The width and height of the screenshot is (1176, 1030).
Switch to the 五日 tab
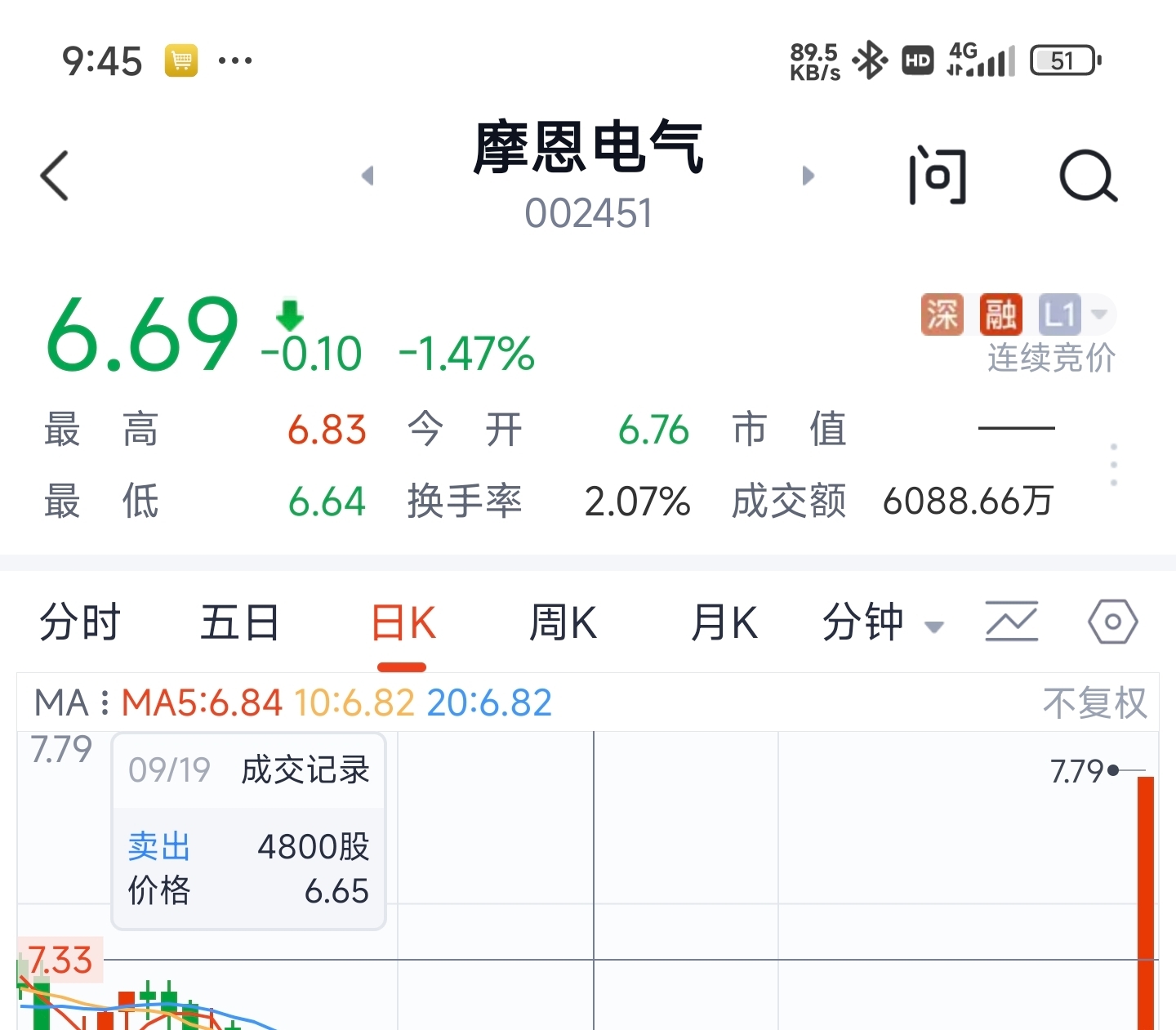tap(240, 622)
